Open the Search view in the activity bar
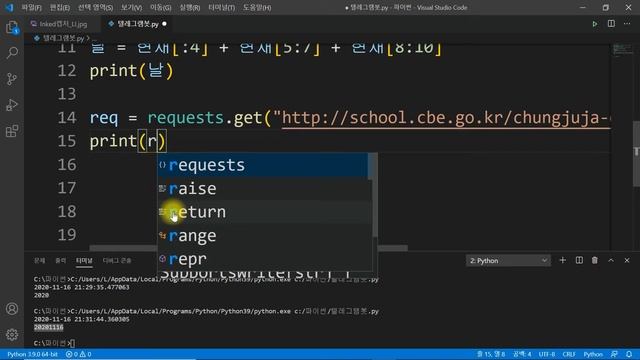 [x=12, y=53]
